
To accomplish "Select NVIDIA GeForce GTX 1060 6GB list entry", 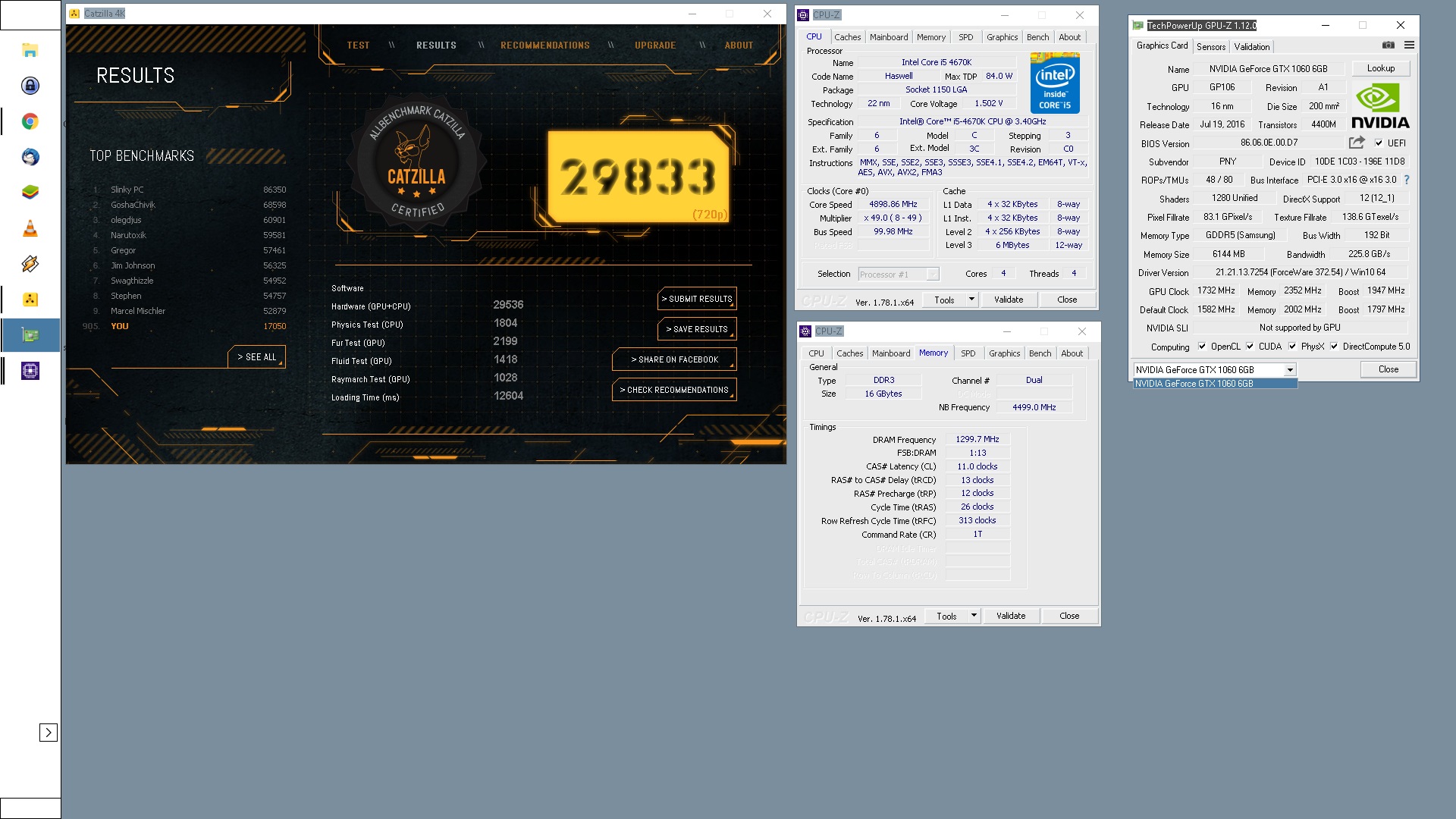I will click(x=1215, y=384).
